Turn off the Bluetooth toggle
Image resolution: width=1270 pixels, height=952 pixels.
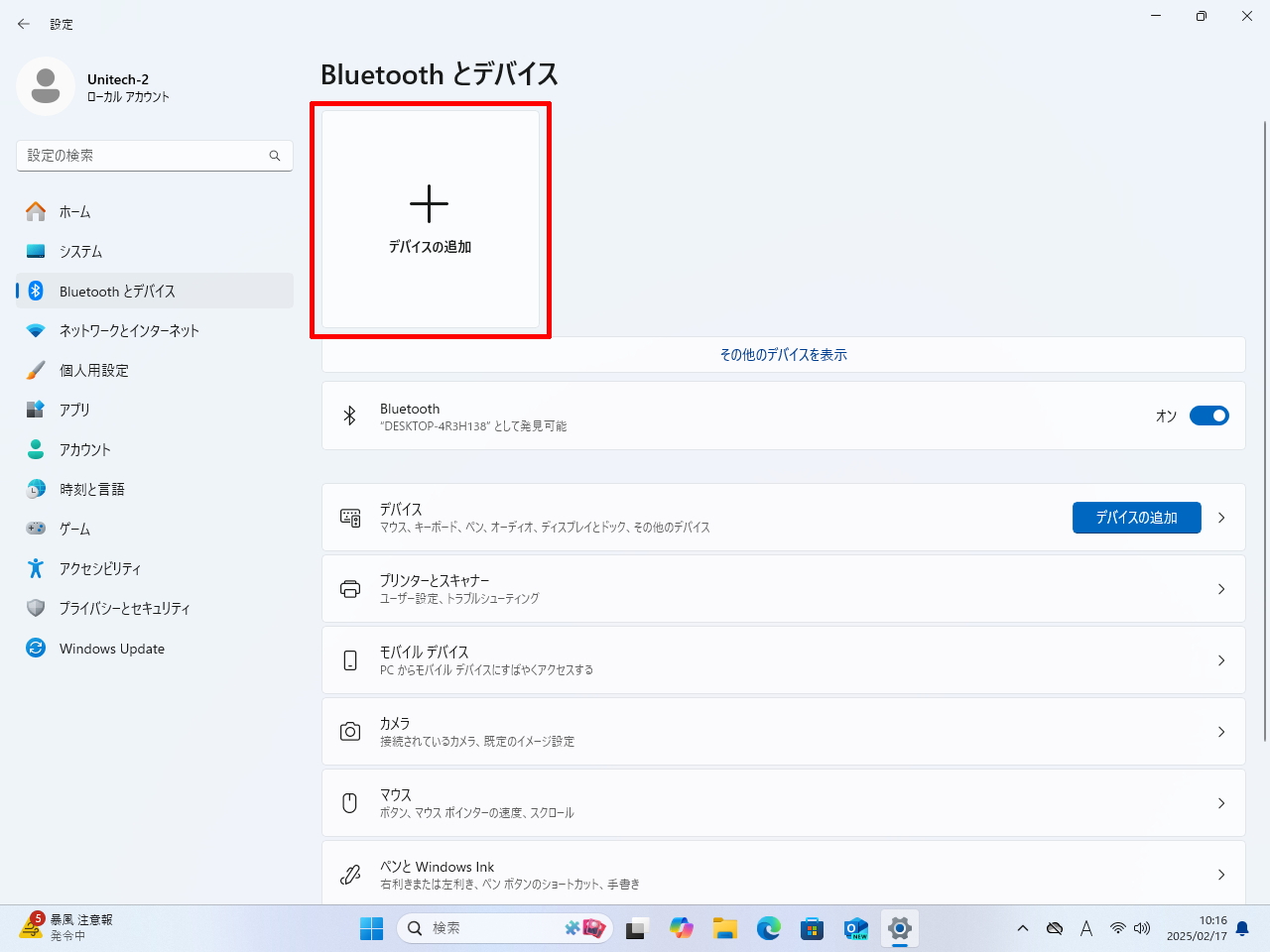click(1208, 416)
